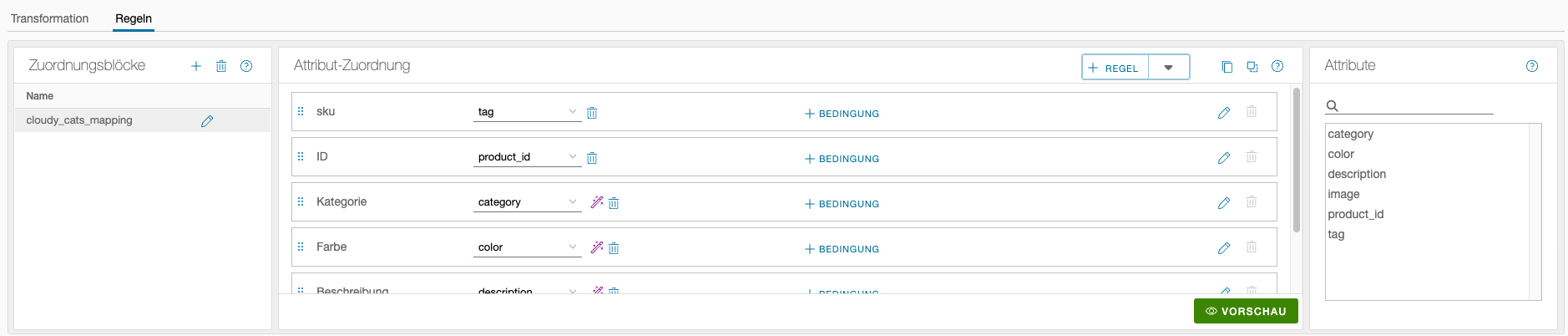The image size is (1568, 336).
Task: Add a new mapping block with plus icon
Action: (196, 66)
